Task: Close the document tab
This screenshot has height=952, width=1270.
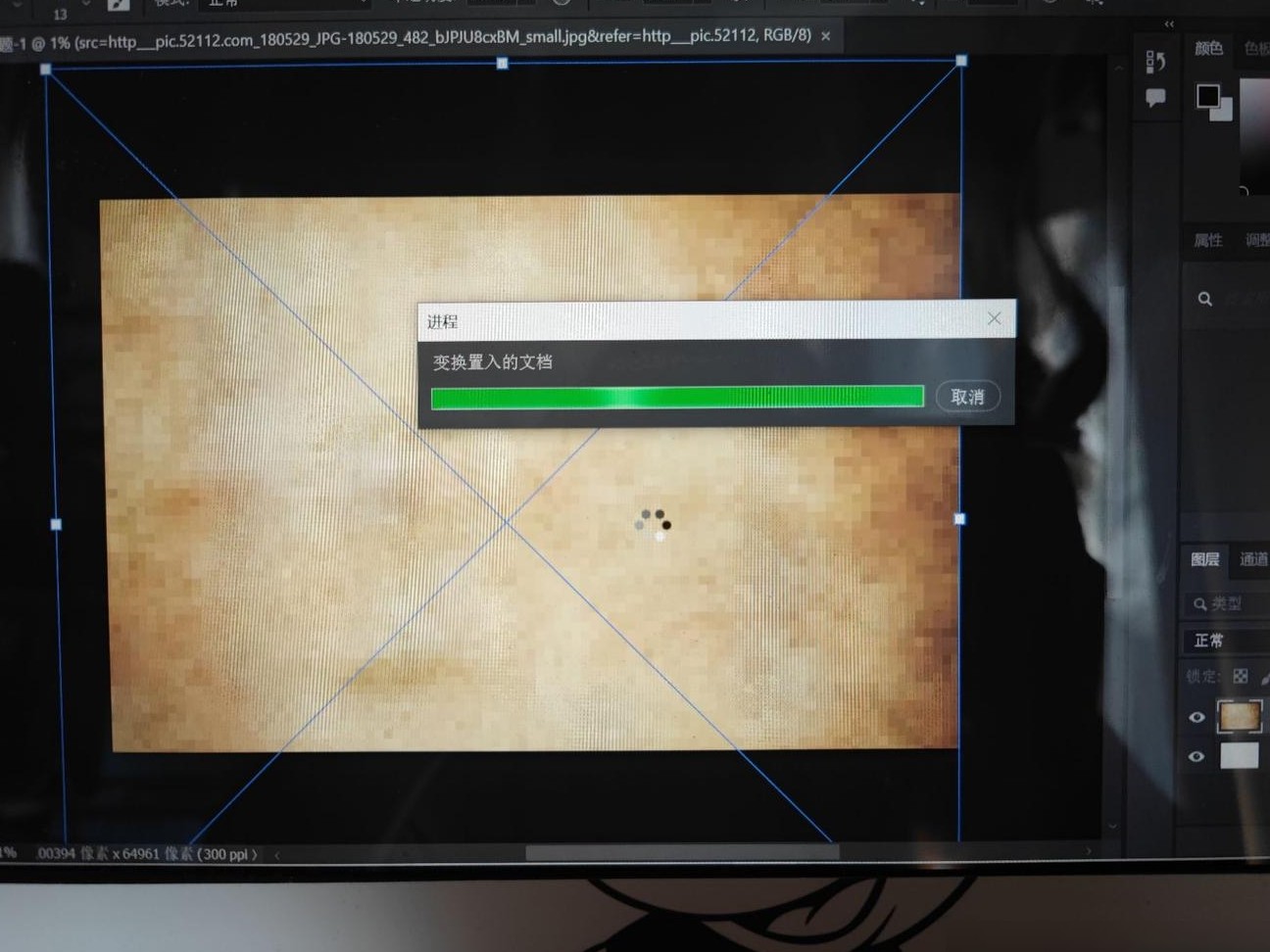Action: [x=825, y=36]
